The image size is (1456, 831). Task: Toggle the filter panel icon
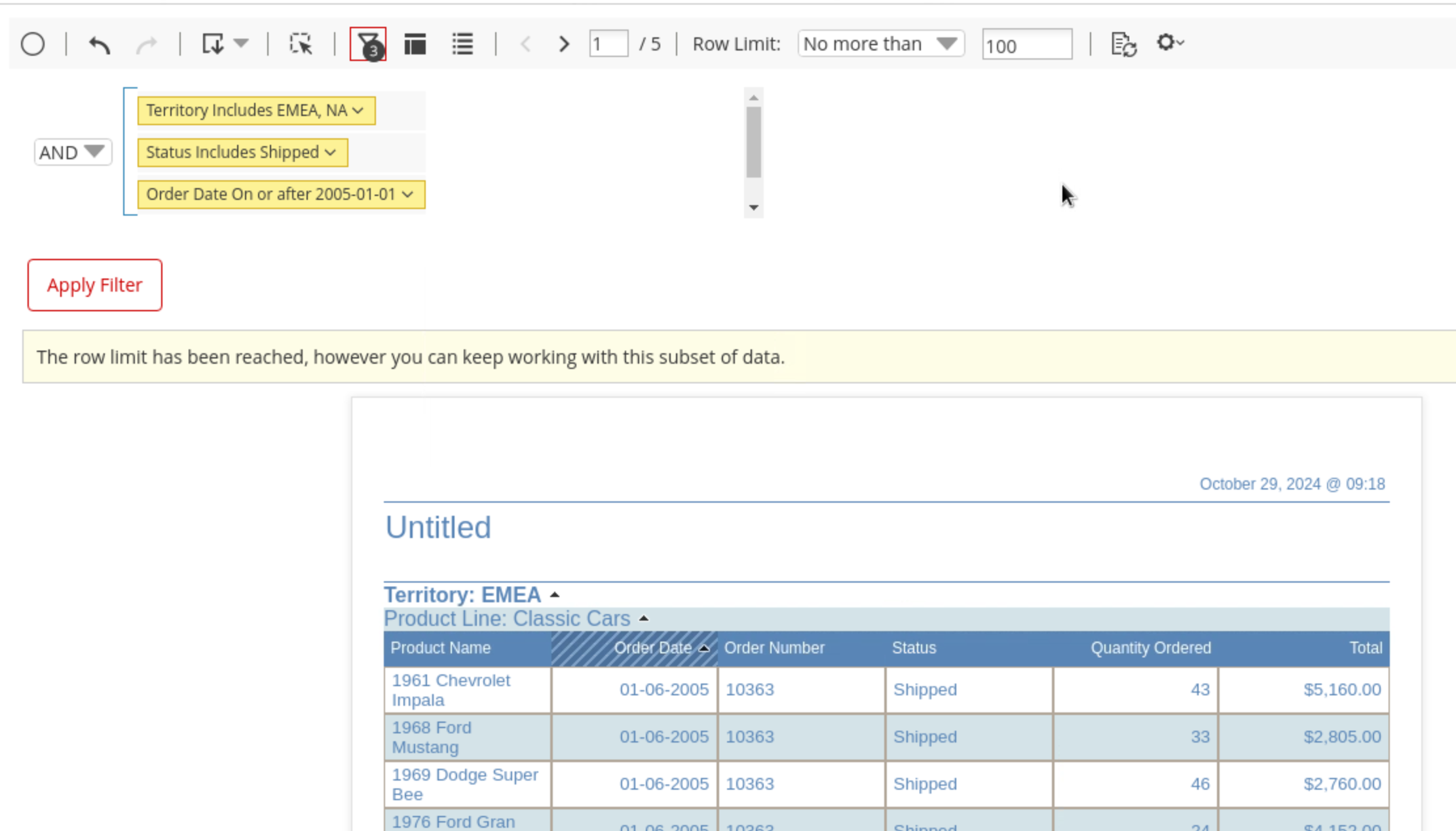pos(368,45)
